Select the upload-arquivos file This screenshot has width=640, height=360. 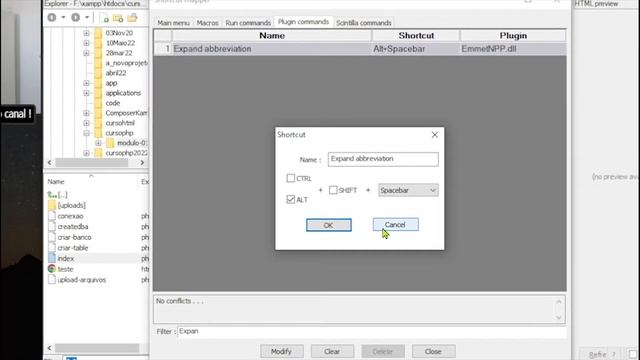82,280
